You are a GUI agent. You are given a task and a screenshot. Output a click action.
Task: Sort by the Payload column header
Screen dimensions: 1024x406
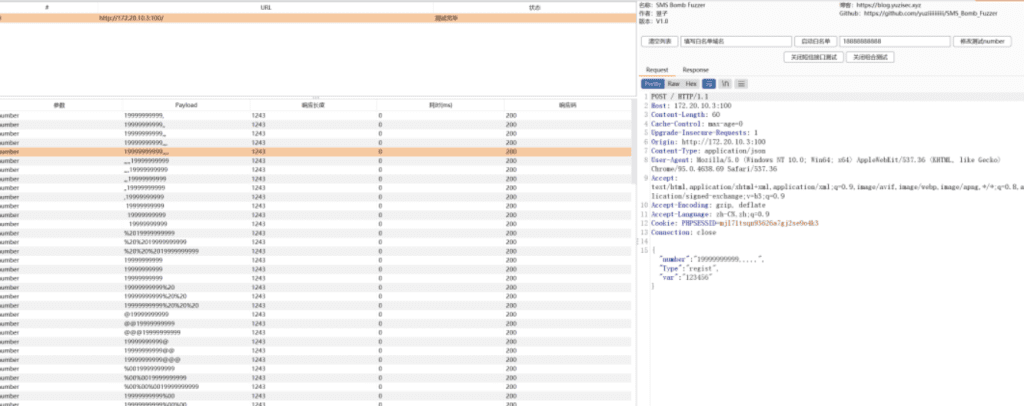(x=186, y=105)
